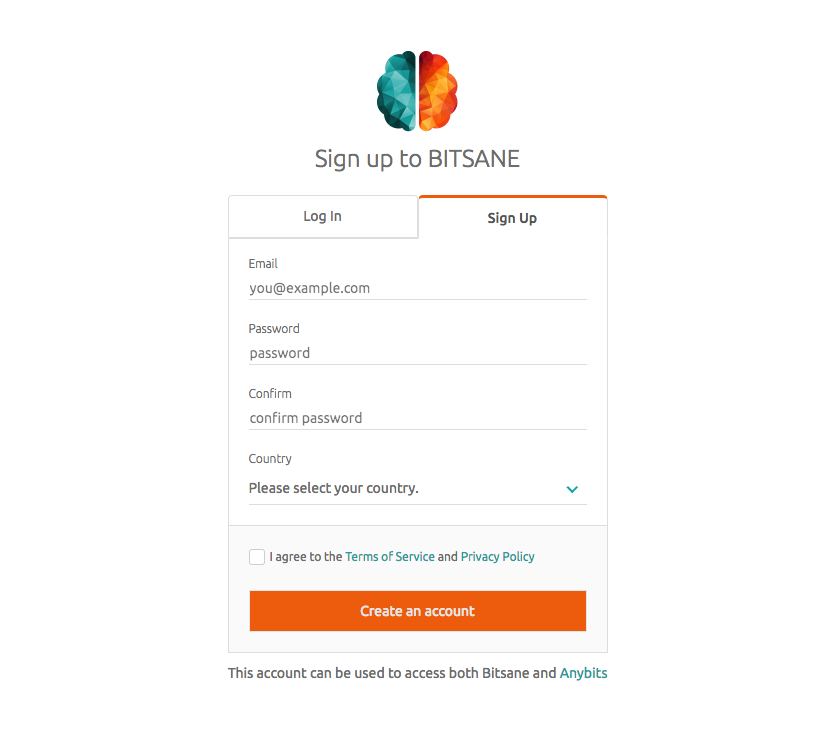The width and height of the screenshot is (826, 730).
Task: Click the teal chevron arrow in Country
Action: click(572, 489)
